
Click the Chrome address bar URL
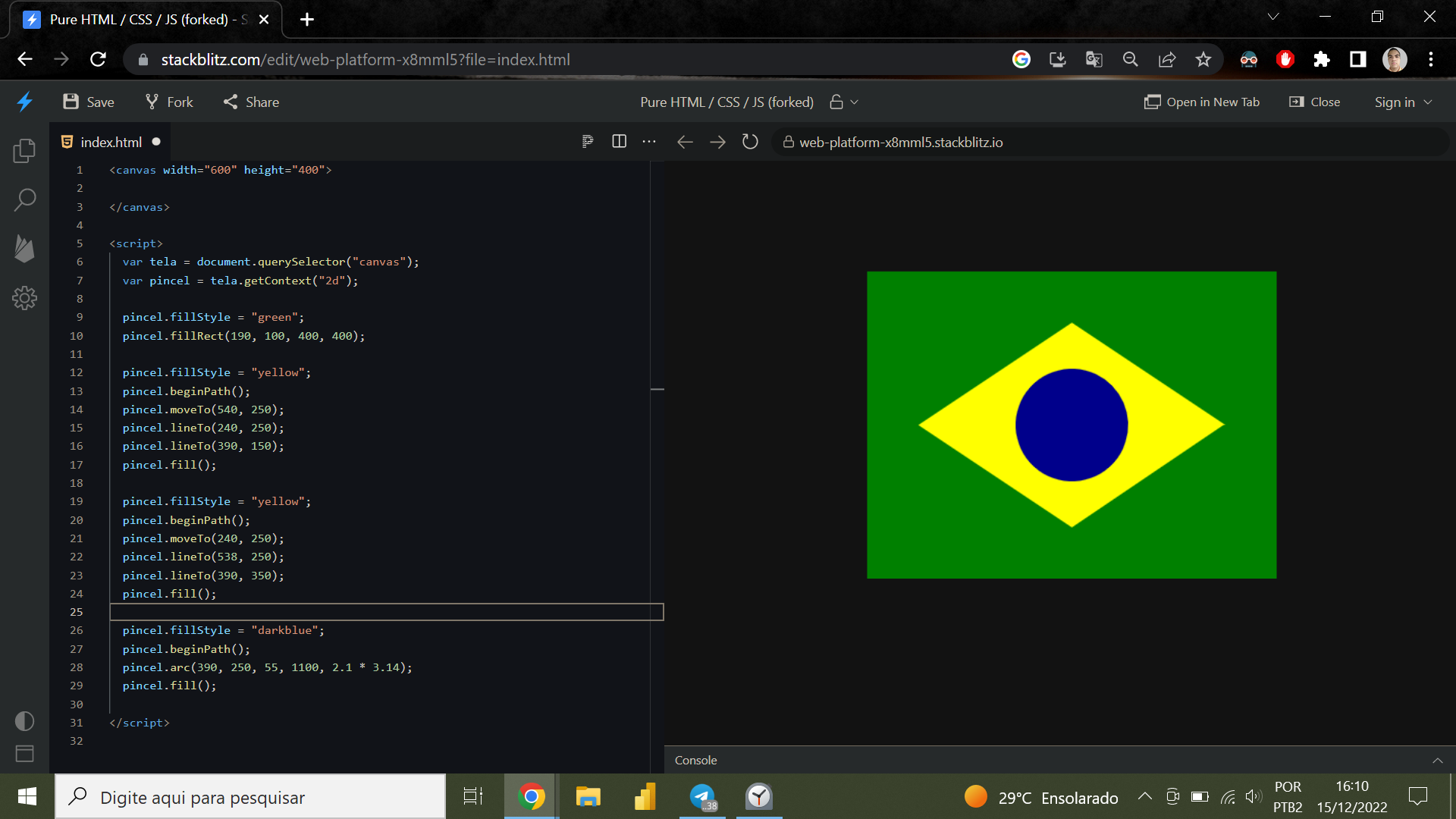tap(365, 59)
